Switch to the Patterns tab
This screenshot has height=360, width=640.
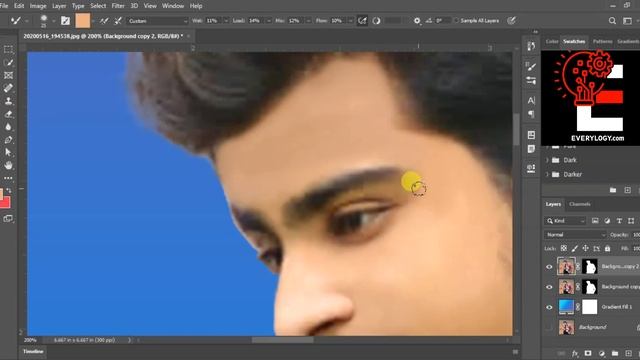click(x=602, y=42)
